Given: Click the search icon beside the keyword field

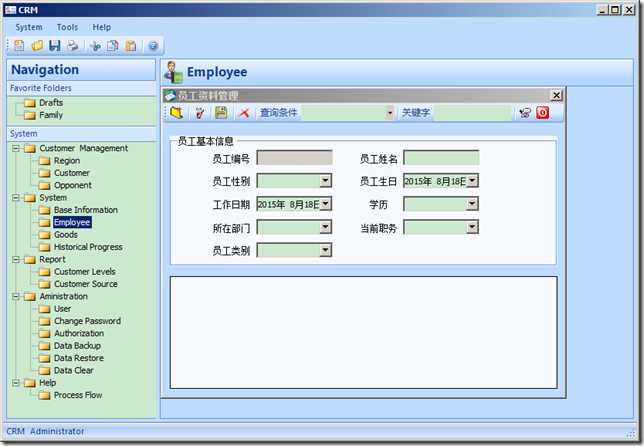Looking at the screenshot, I should point(525,113).
